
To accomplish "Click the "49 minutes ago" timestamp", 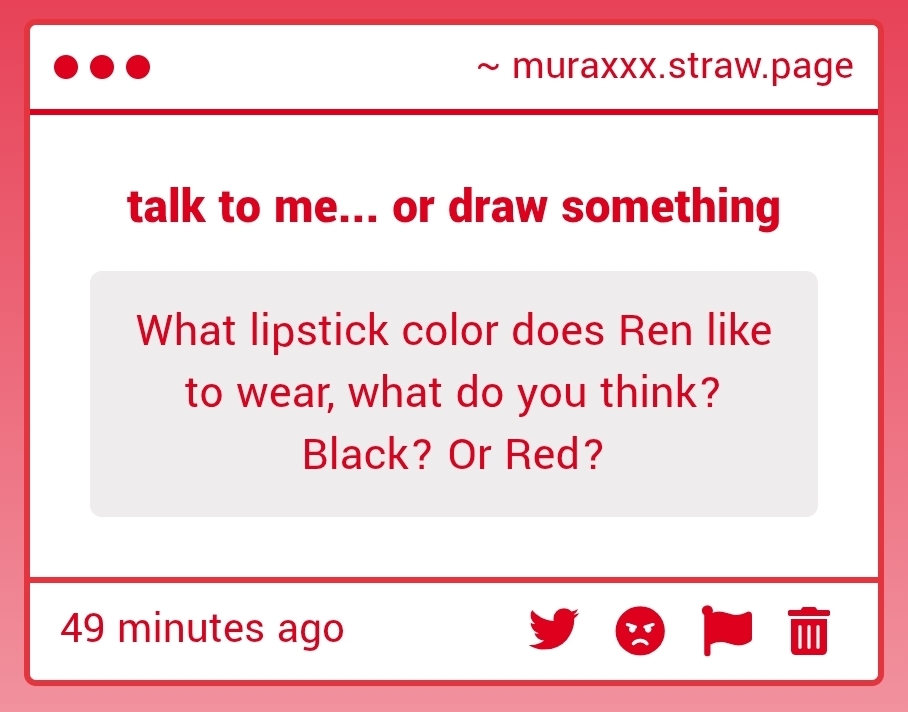I will click(x=202, y=629).
